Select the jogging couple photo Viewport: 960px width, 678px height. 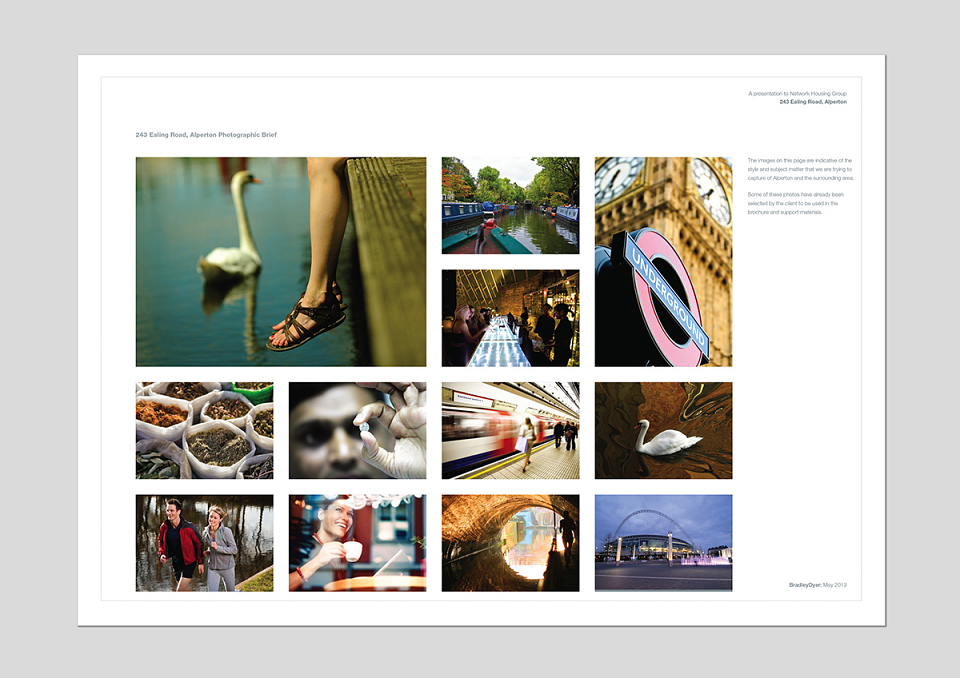coord(204,543)
